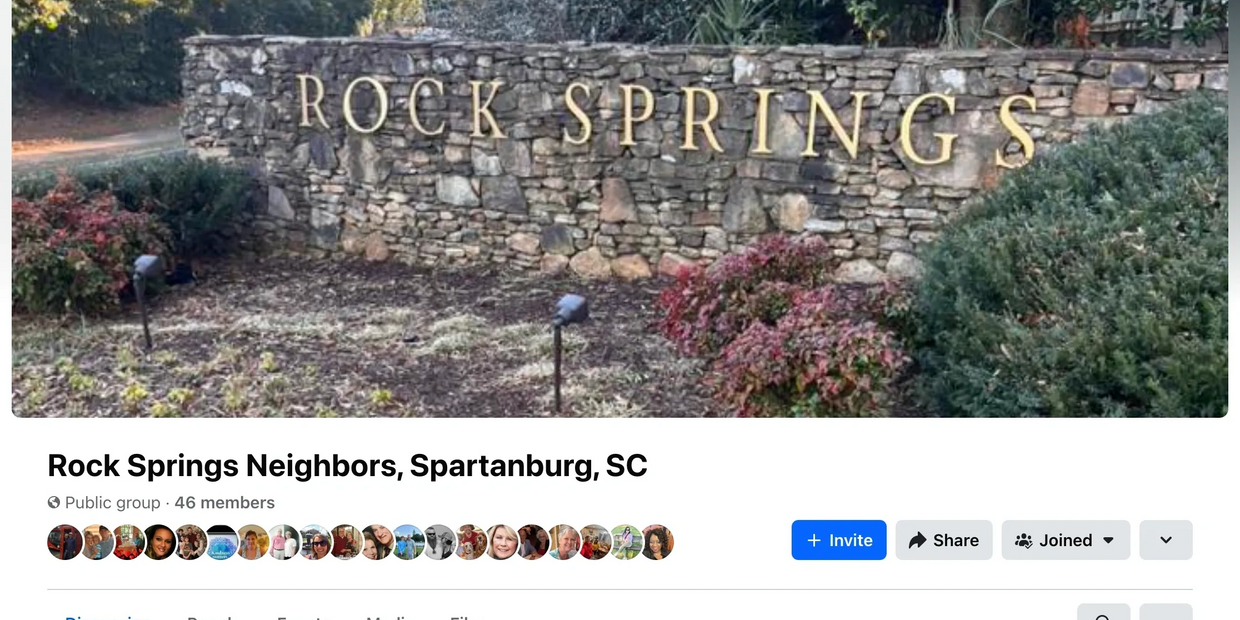Expand the chevron more-options button

[x=1166, y=540]
